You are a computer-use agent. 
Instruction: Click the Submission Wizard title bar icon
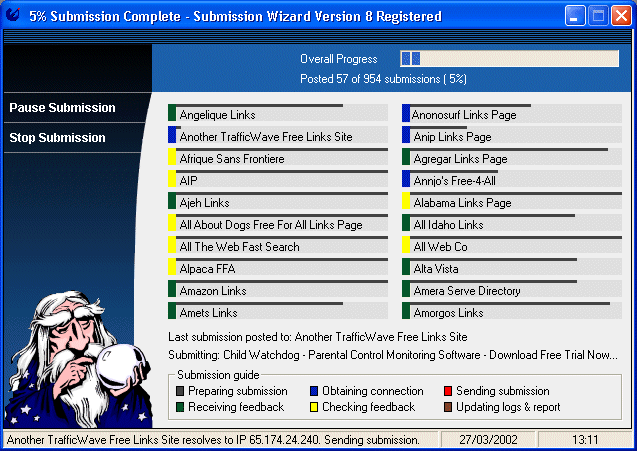tap(14, 15)
